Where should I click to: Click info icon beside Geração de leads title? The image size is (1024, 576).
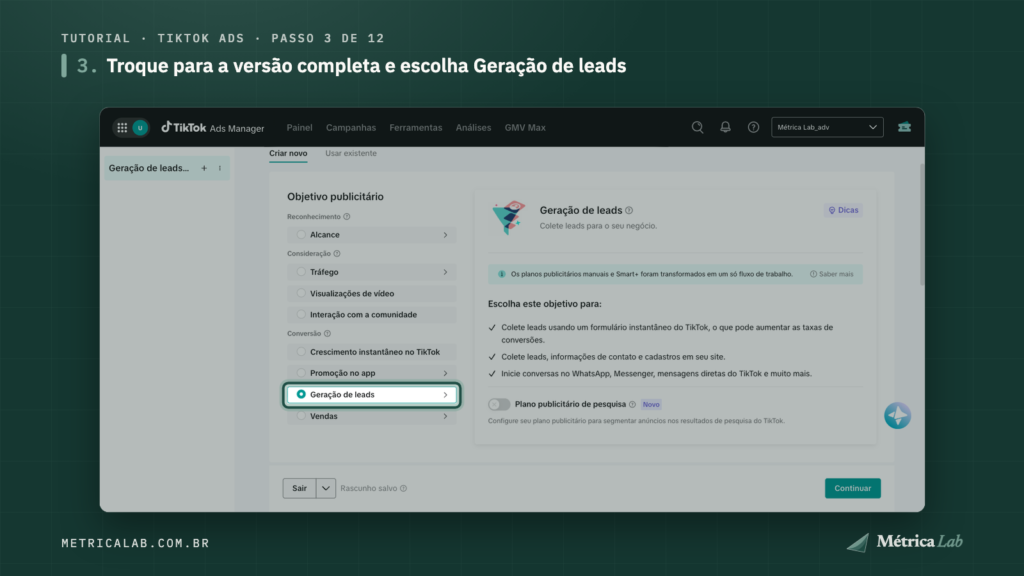[x=629, y=210]
